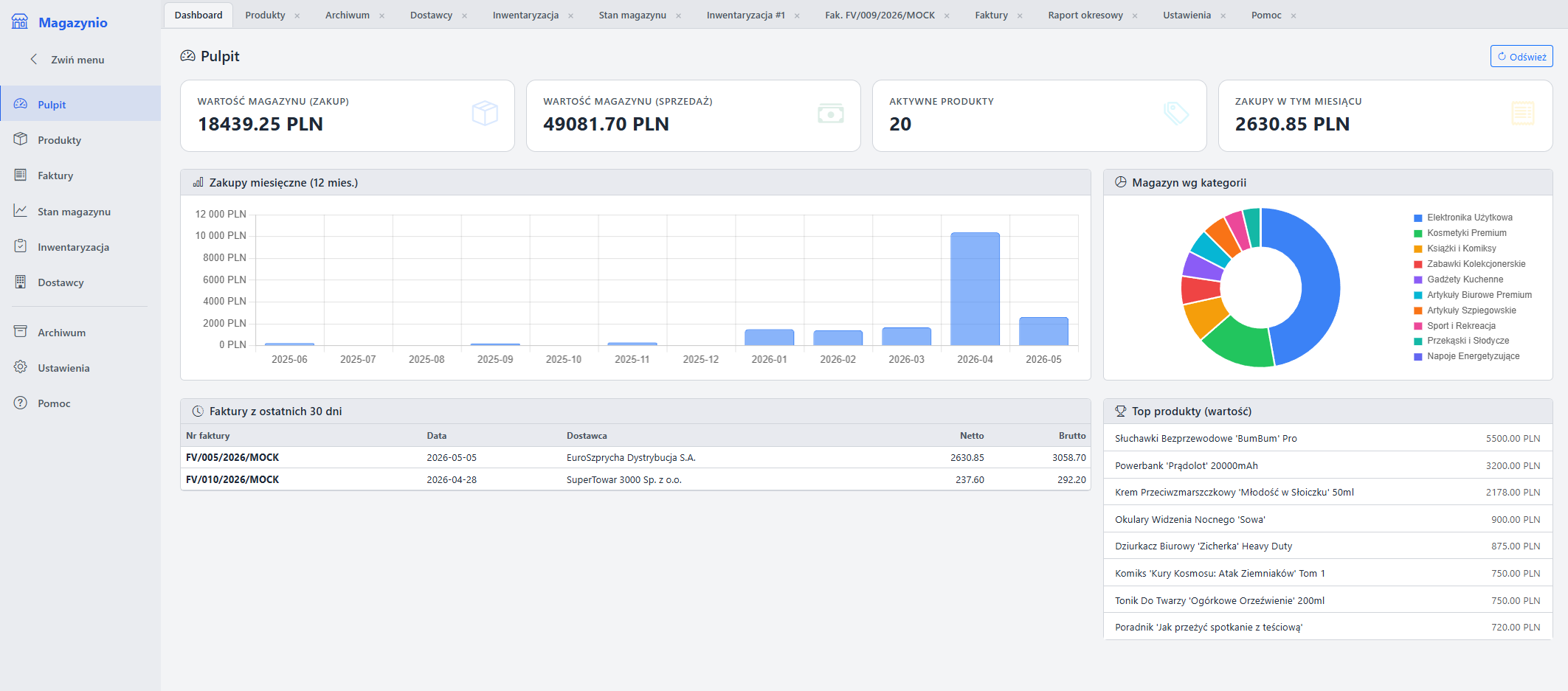Click the bar chart icon beside Zakupy miesięczne

coord(198,182)
